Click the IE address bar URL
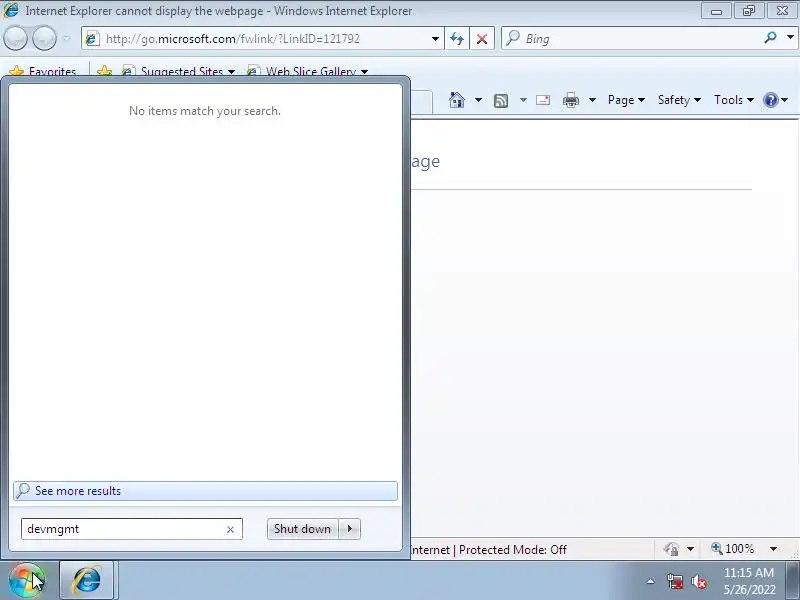Viewport: 800px width, 600px height. 233,39
